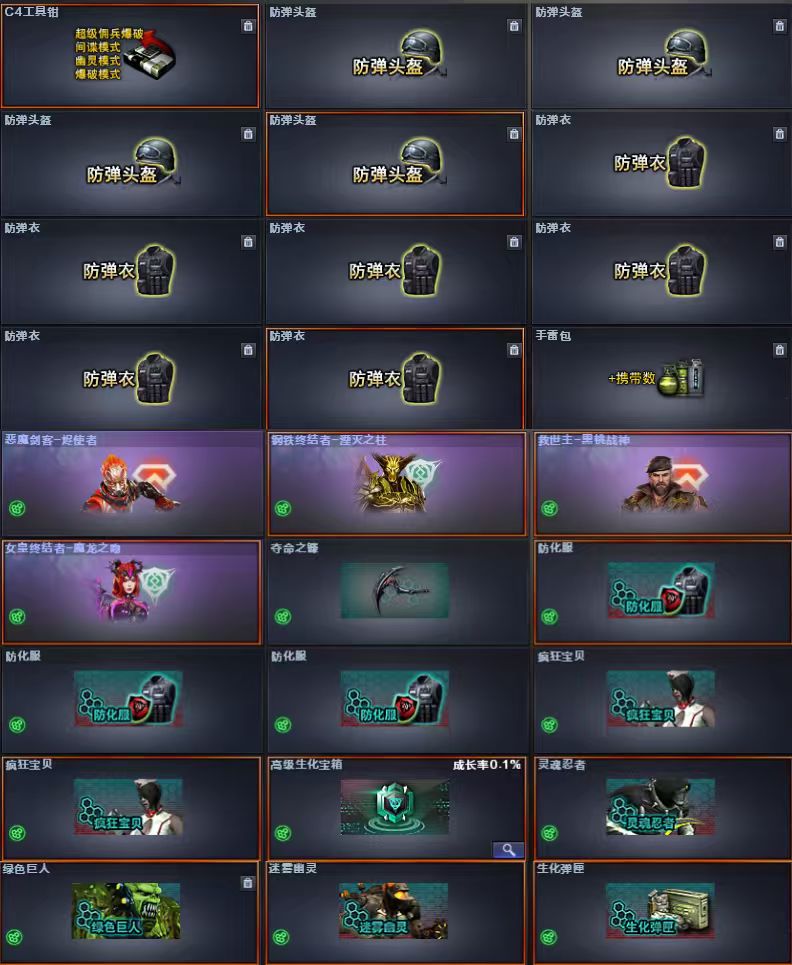The image size is (792, 965).
Task: Open the 高级生化宝箱 chest item
Action: 395,807
